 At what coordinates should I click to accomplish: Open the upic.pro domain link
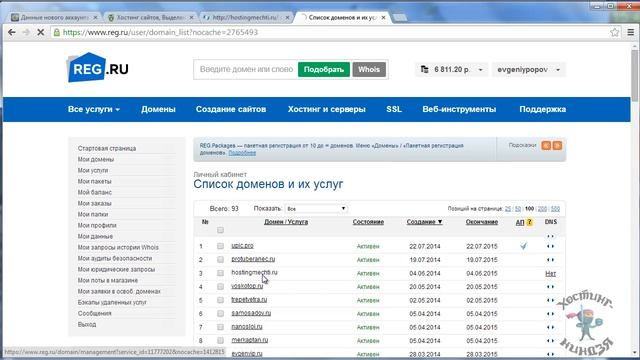(x=242, y=246)
